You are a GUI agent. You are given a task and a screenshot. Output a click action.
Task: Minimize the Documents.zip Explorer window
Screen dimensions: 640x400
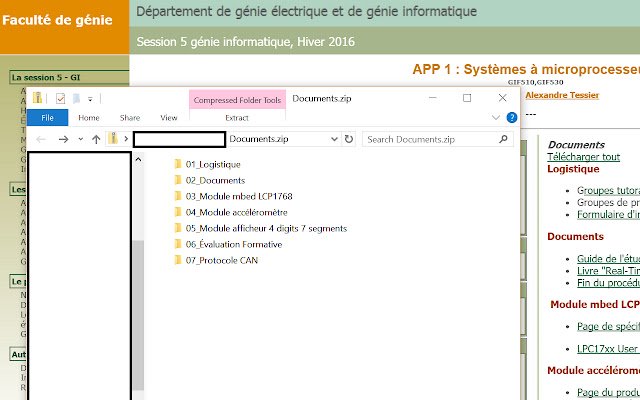(433, 98)
